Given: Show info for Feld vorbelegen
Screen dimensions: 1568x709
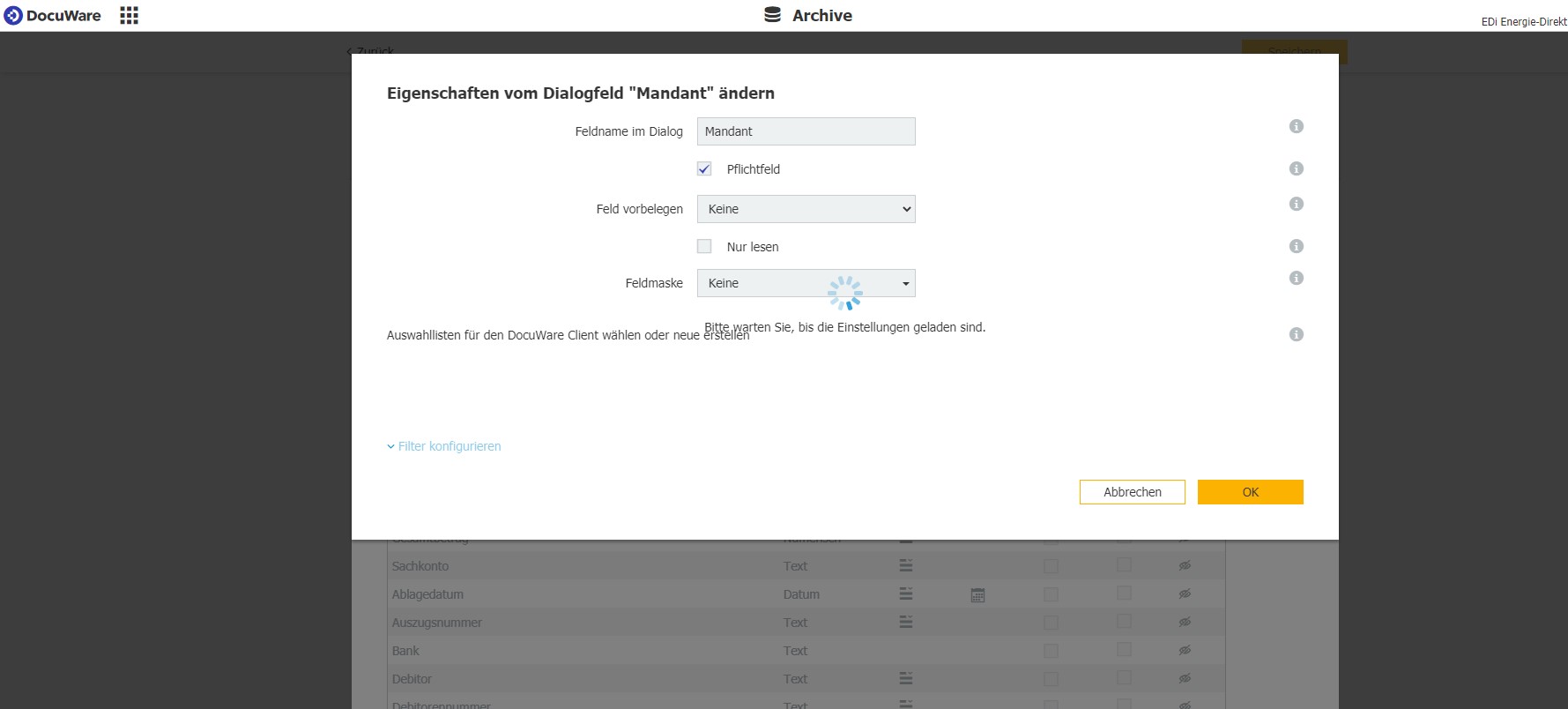Looking at the screenshot, I should coord(1296,204).
